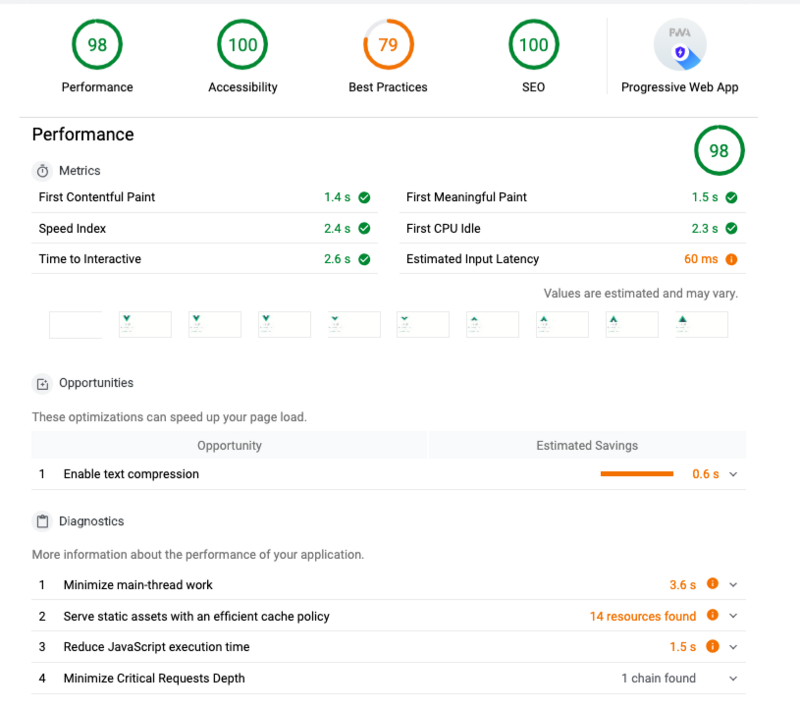Click the Best Practices gauge showing 79
Image resolution: width=800 pixels, height=709 pixels.
(388, 44)
